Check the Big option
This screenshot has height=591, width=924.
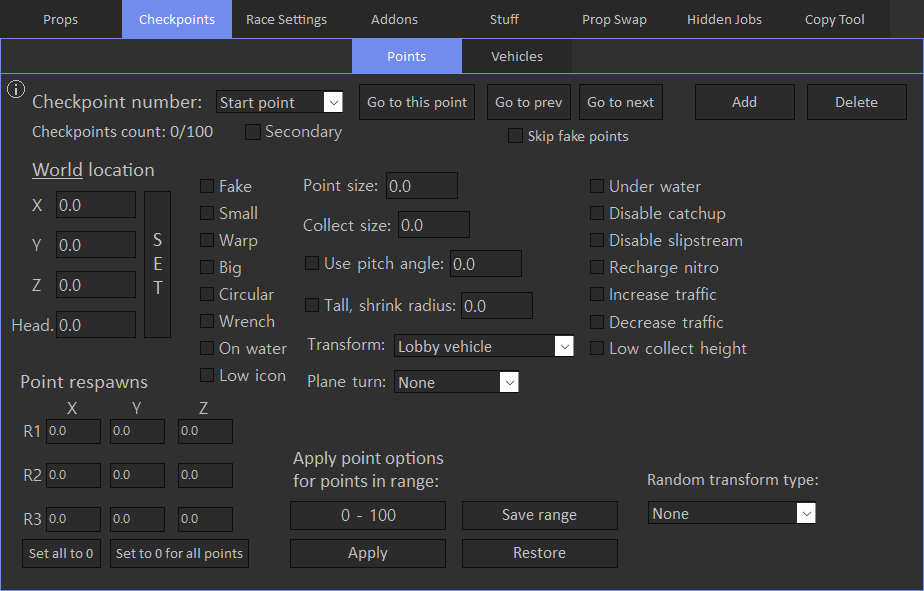207,267
